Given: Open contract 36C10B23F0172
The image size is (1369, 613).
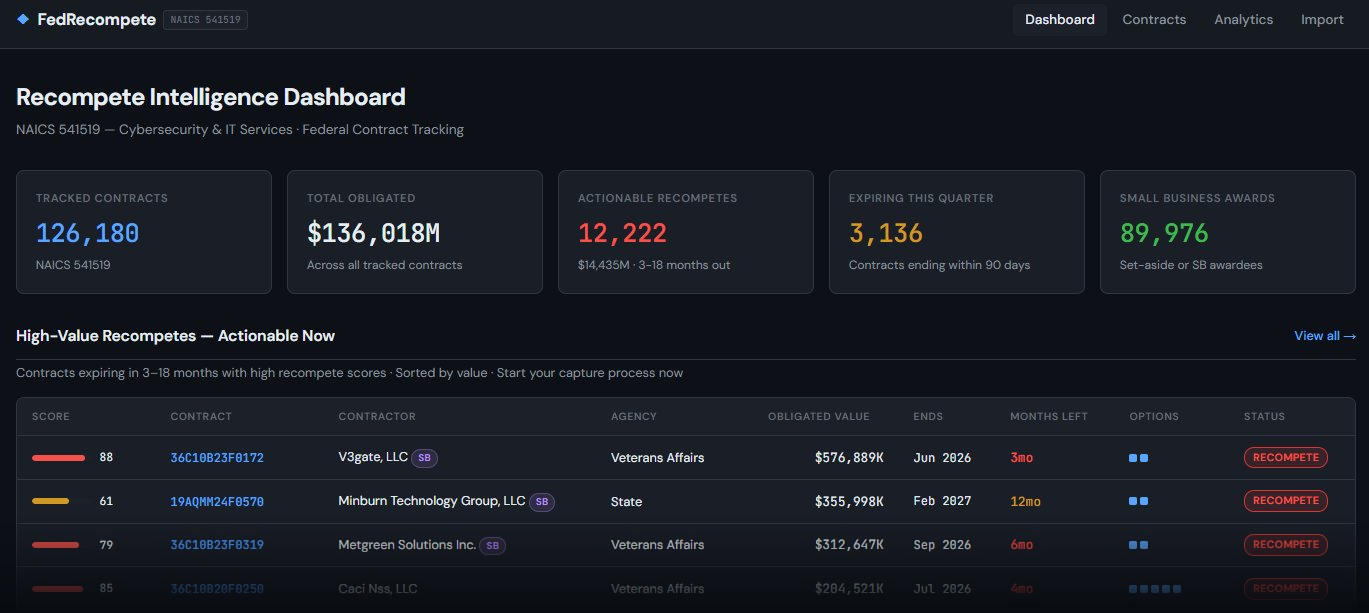Looking at the screenshot, I should click(216, 457).
